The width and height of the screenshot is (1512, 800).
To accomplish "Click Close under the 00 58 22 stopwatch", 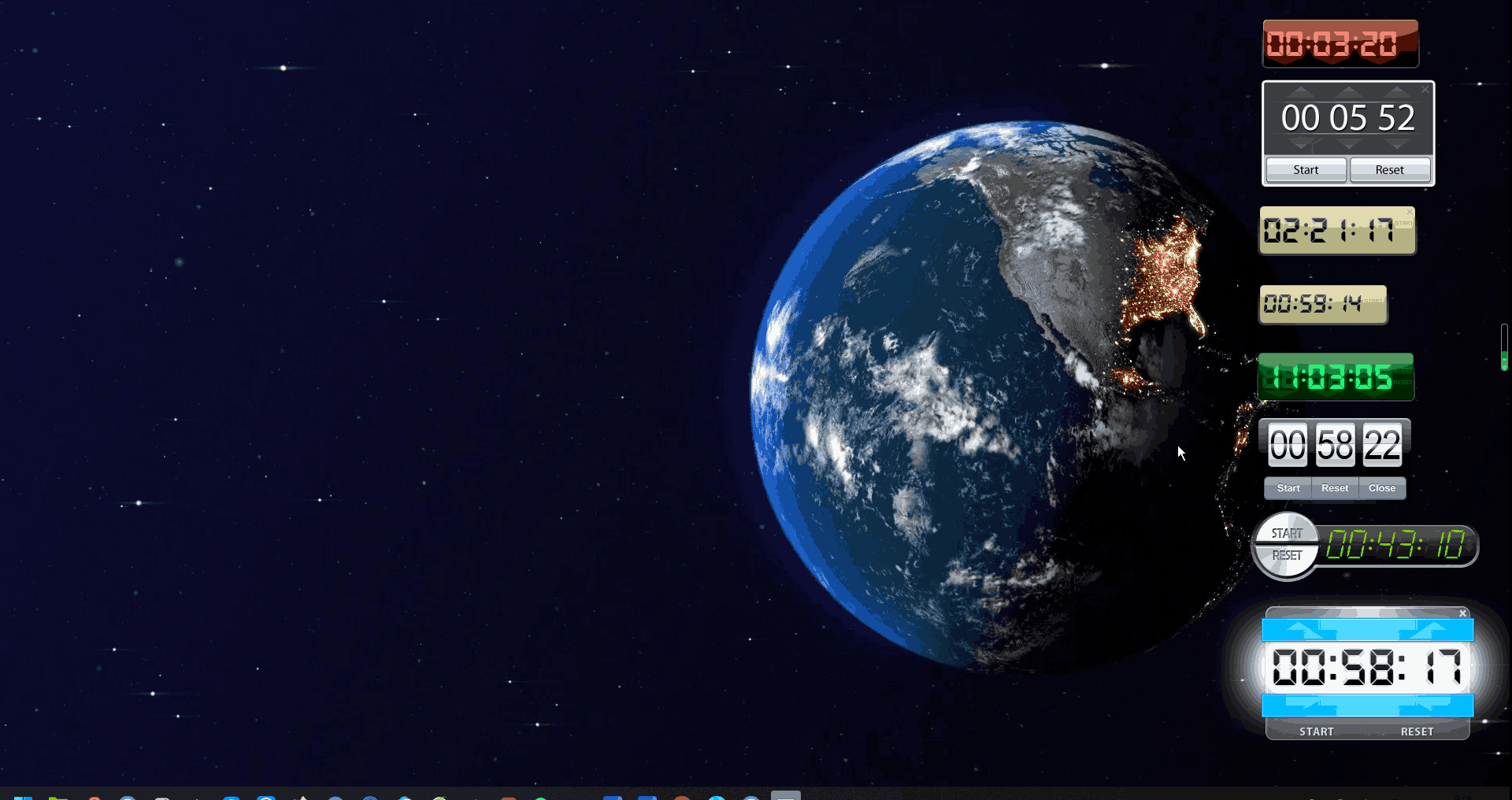I will 1381,488.
